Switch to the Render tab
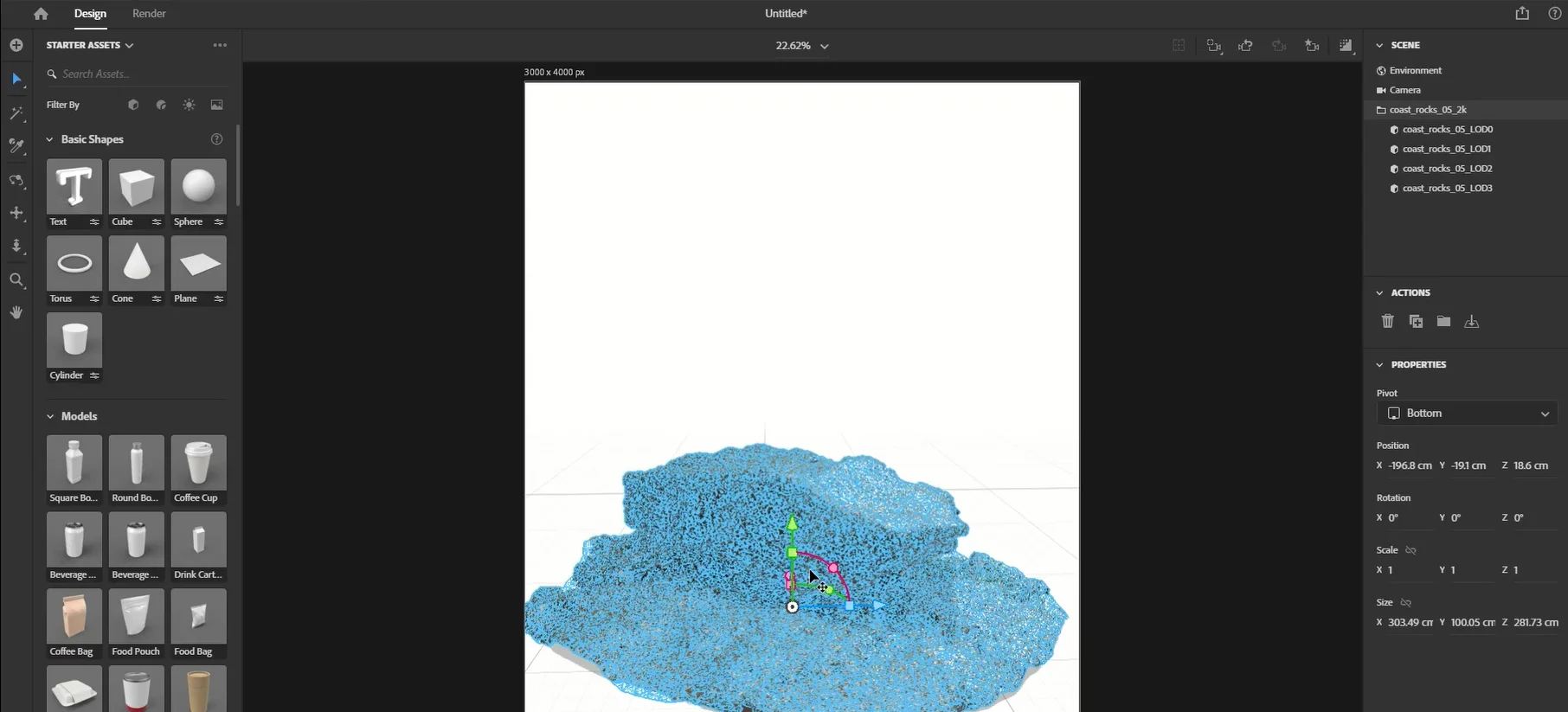This screenshot has width=1568, height=712. coord(149,14)
